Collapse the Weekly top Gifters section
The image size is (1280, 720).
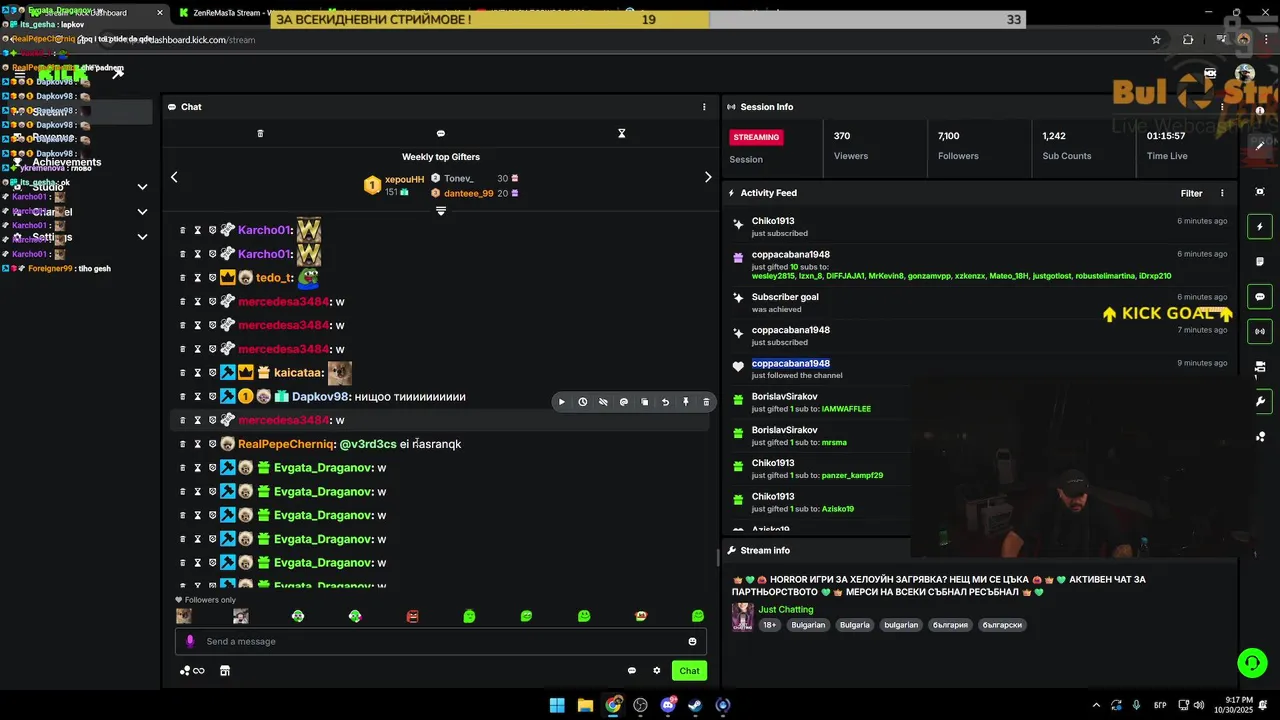tap(441, 211)
